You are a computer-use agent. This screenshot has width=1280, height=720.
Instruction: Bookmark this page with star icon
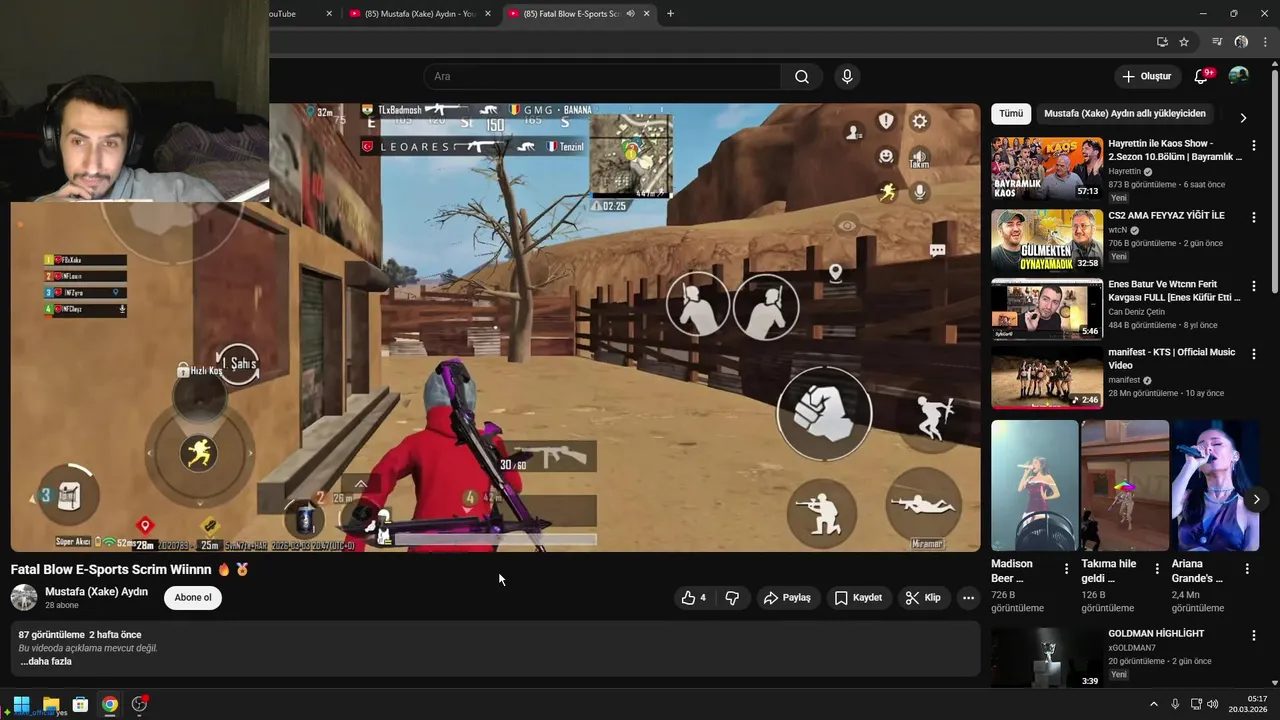coord(1184,42)
